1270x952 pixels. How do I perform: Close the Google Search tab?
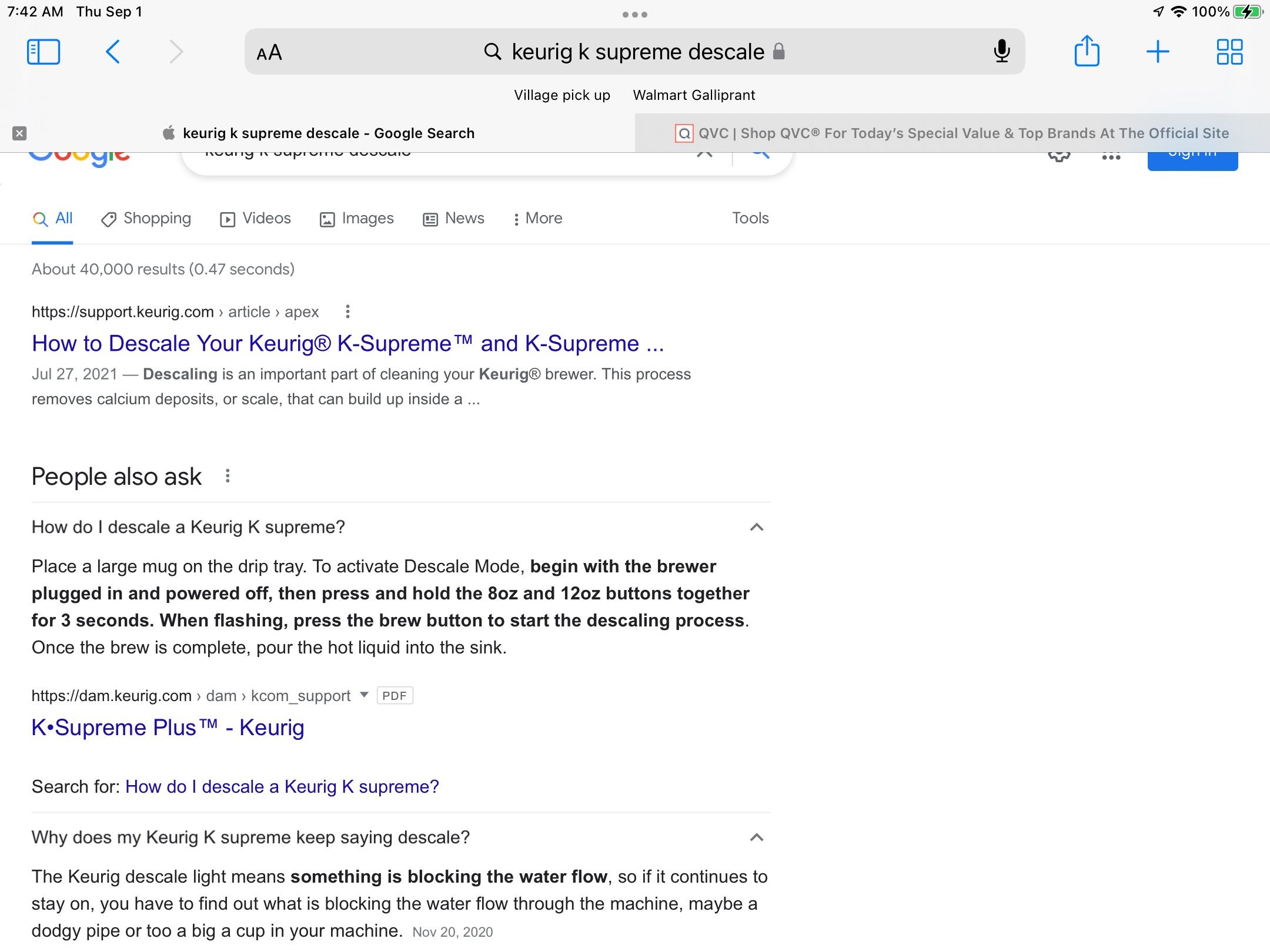[x=19, y=133]
